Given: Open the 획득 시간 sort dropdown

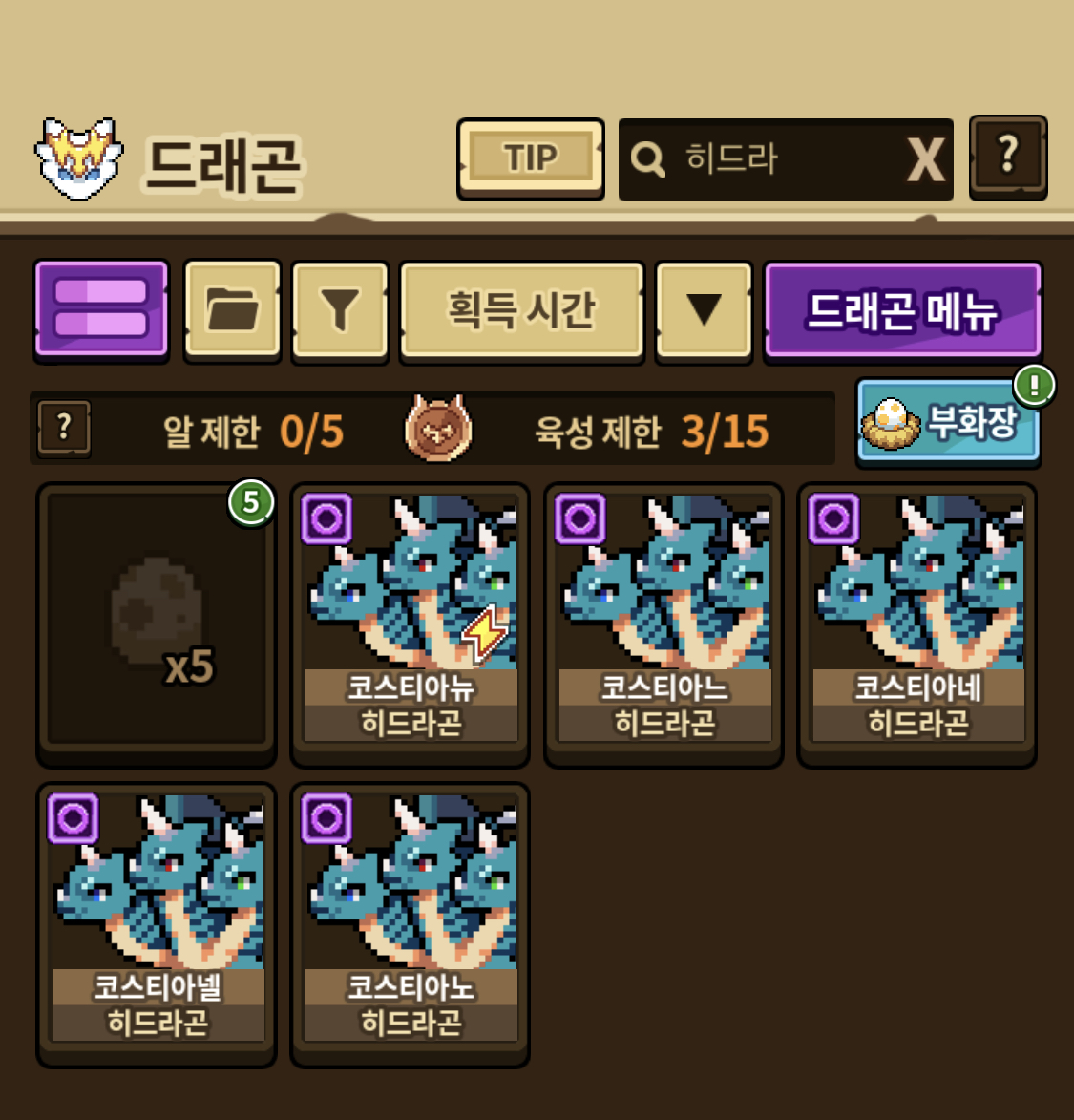Looking at the screenshot, I should (521, 309).
